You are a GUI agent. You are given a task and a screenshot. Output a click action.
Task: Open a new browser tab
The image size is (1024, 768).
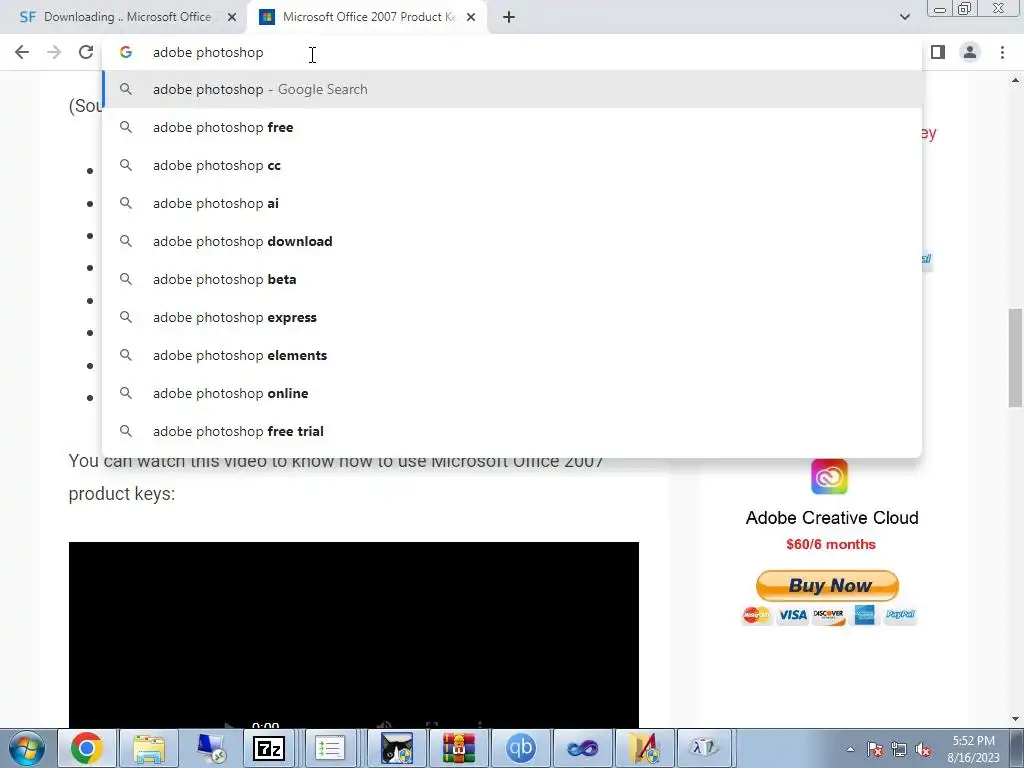click(x=509, y=17)
